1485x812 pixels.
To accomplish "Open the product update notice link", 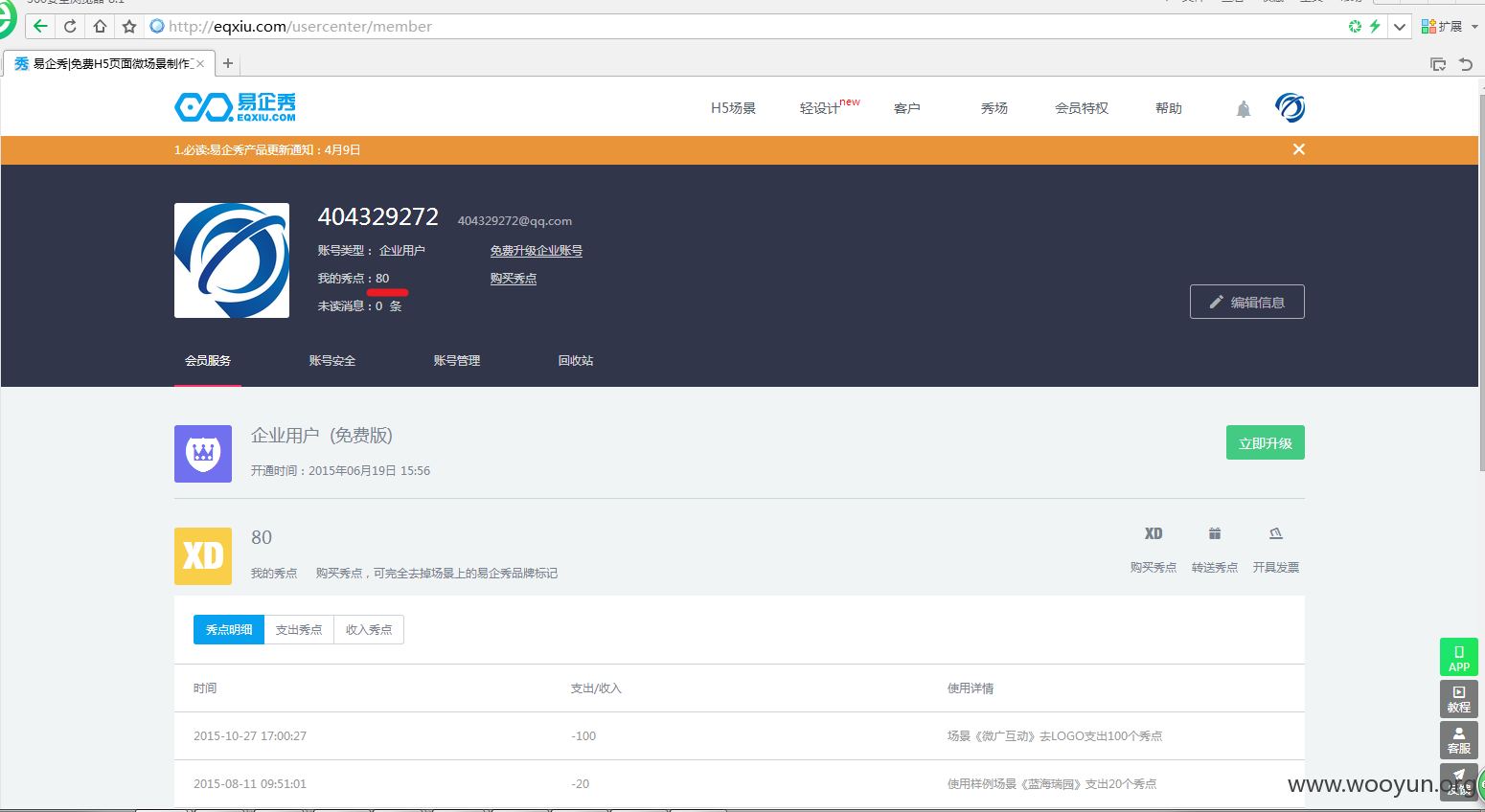I will 267,149.
